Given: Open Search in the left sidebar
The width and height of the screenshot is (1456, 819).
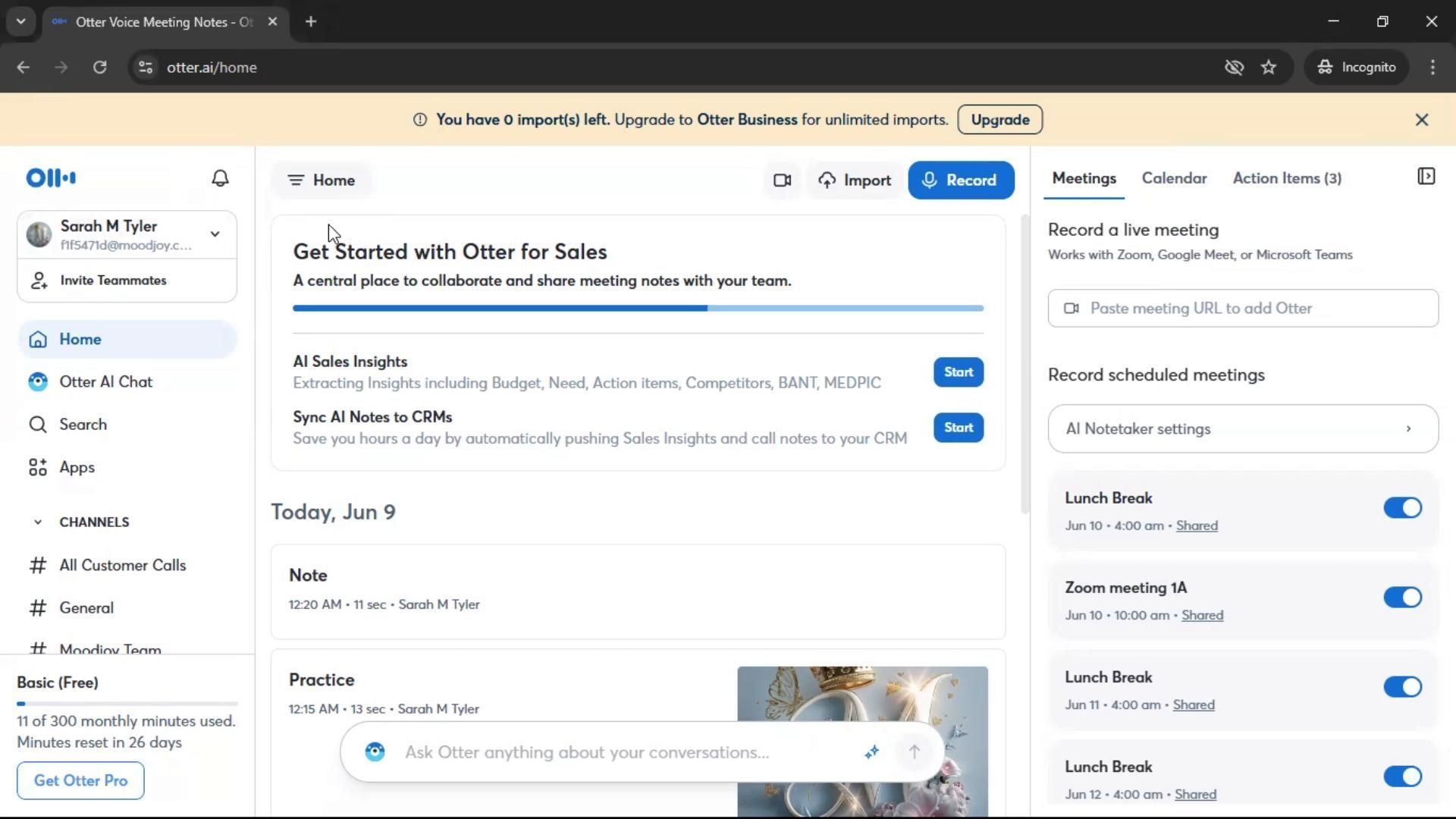Looking at the screenshot, I should (83, 425).
